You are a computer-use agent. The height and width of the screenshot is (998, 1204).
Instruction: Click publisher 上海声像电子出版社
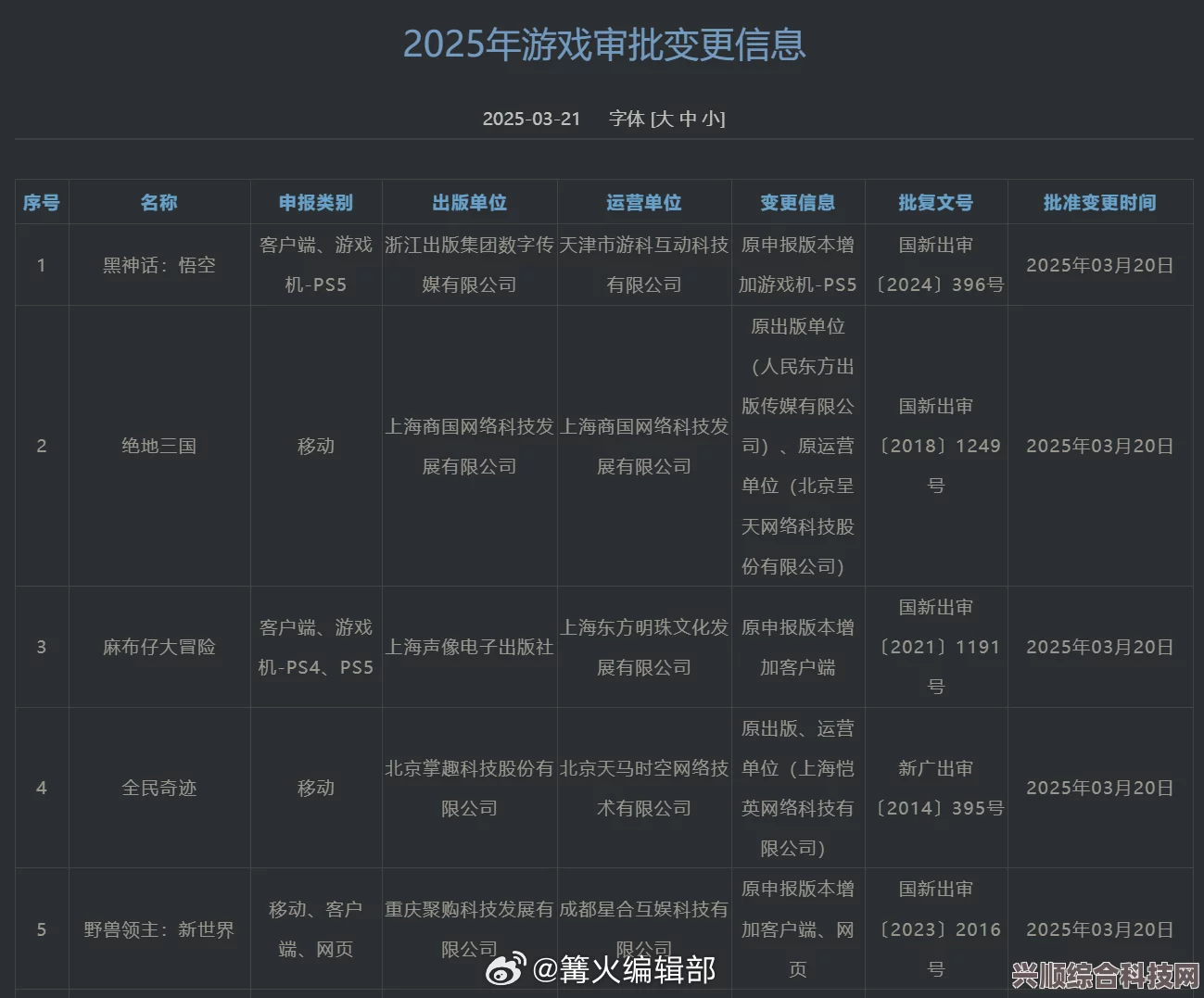pyautogui.click(x=469, y=647)
